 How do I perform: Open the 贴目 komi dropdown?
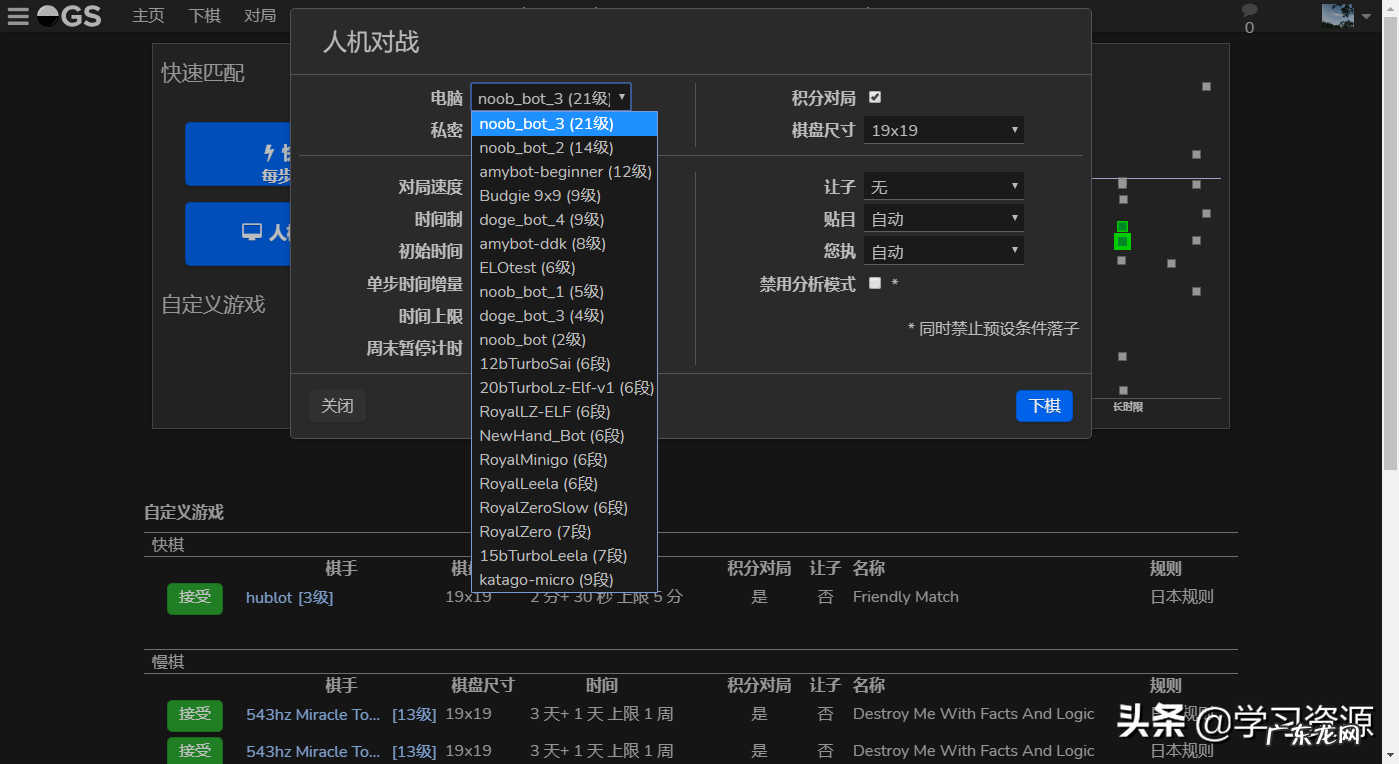click(x=943, y=219)
